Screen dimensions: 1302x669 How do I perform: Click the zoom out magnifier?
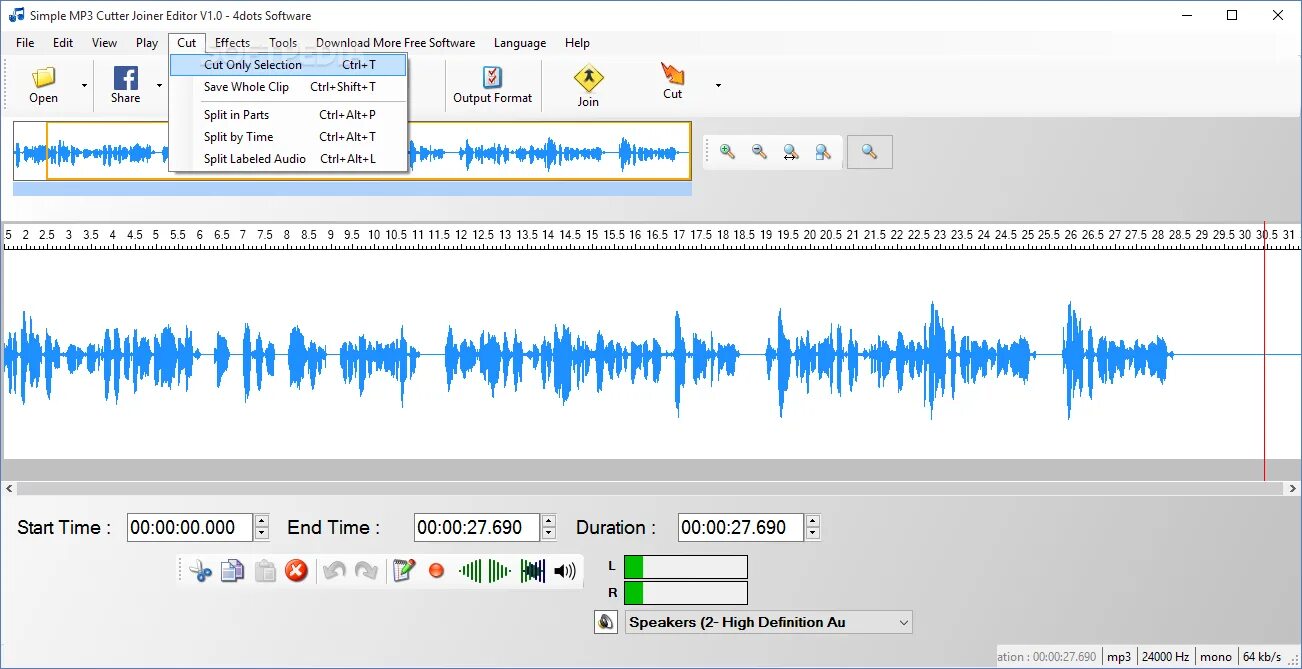click(759, 152)
